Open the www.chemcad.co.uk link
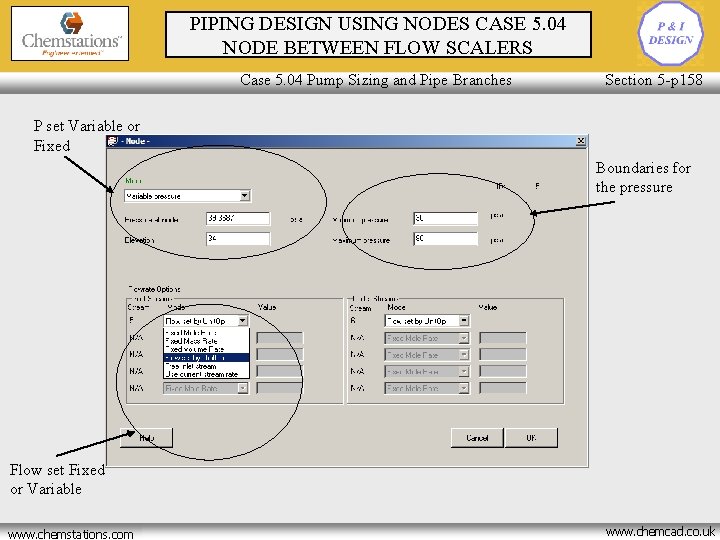 click(660, 532)
